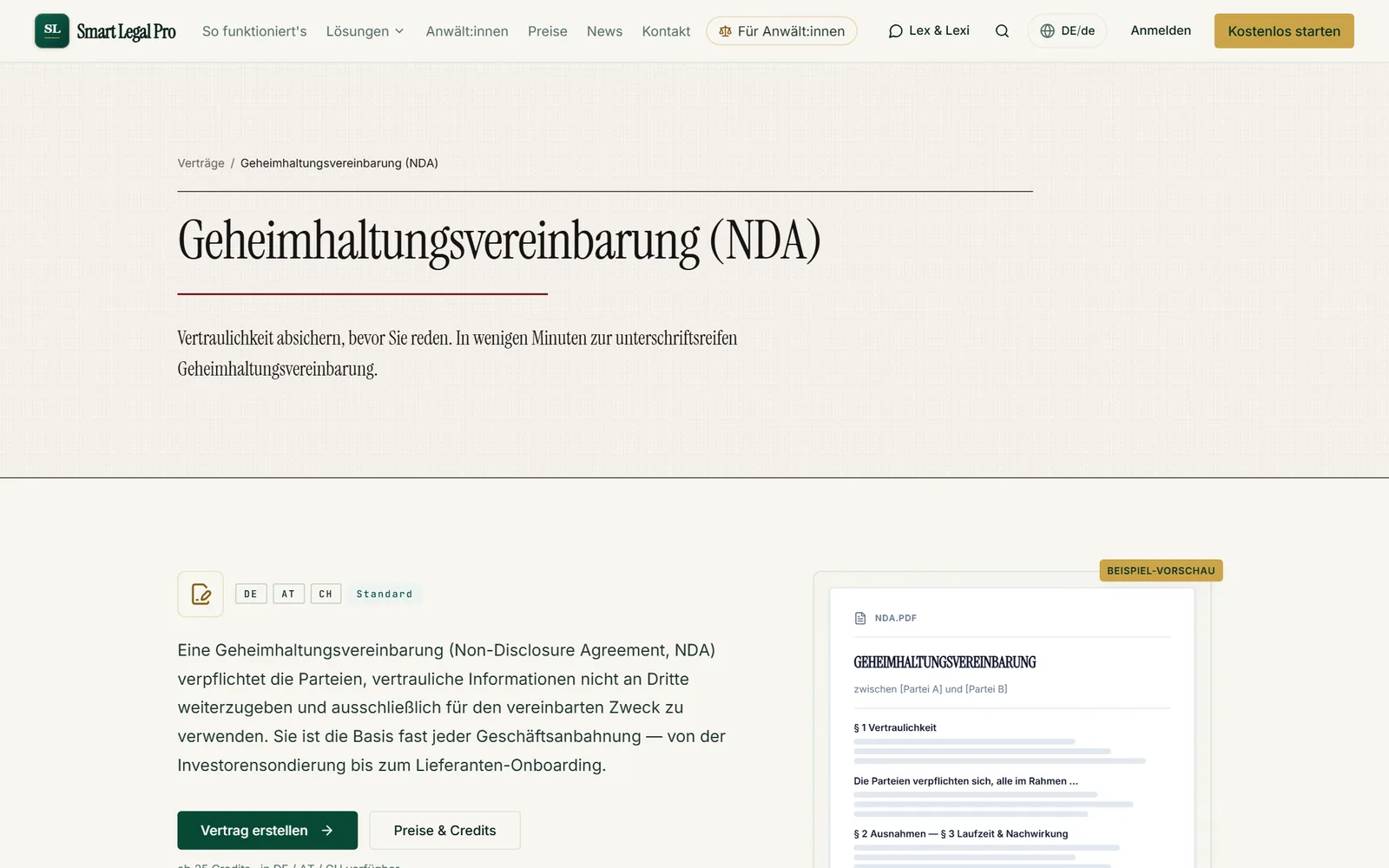Click the contract edit document icon

pyautogui.click(x=201, y=594)
